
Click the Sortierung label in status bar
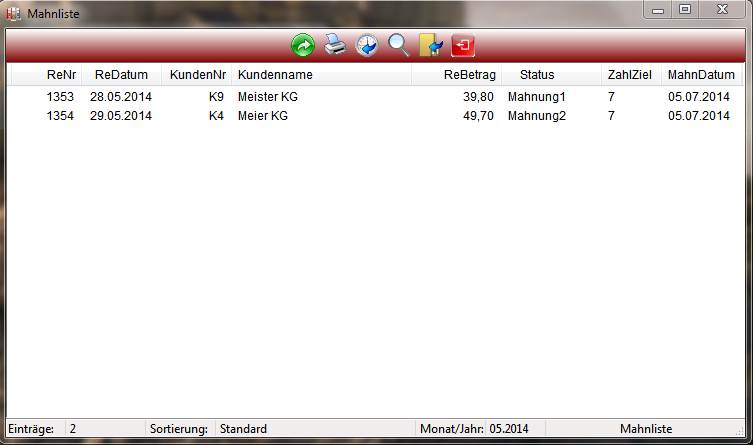point(179,429)
